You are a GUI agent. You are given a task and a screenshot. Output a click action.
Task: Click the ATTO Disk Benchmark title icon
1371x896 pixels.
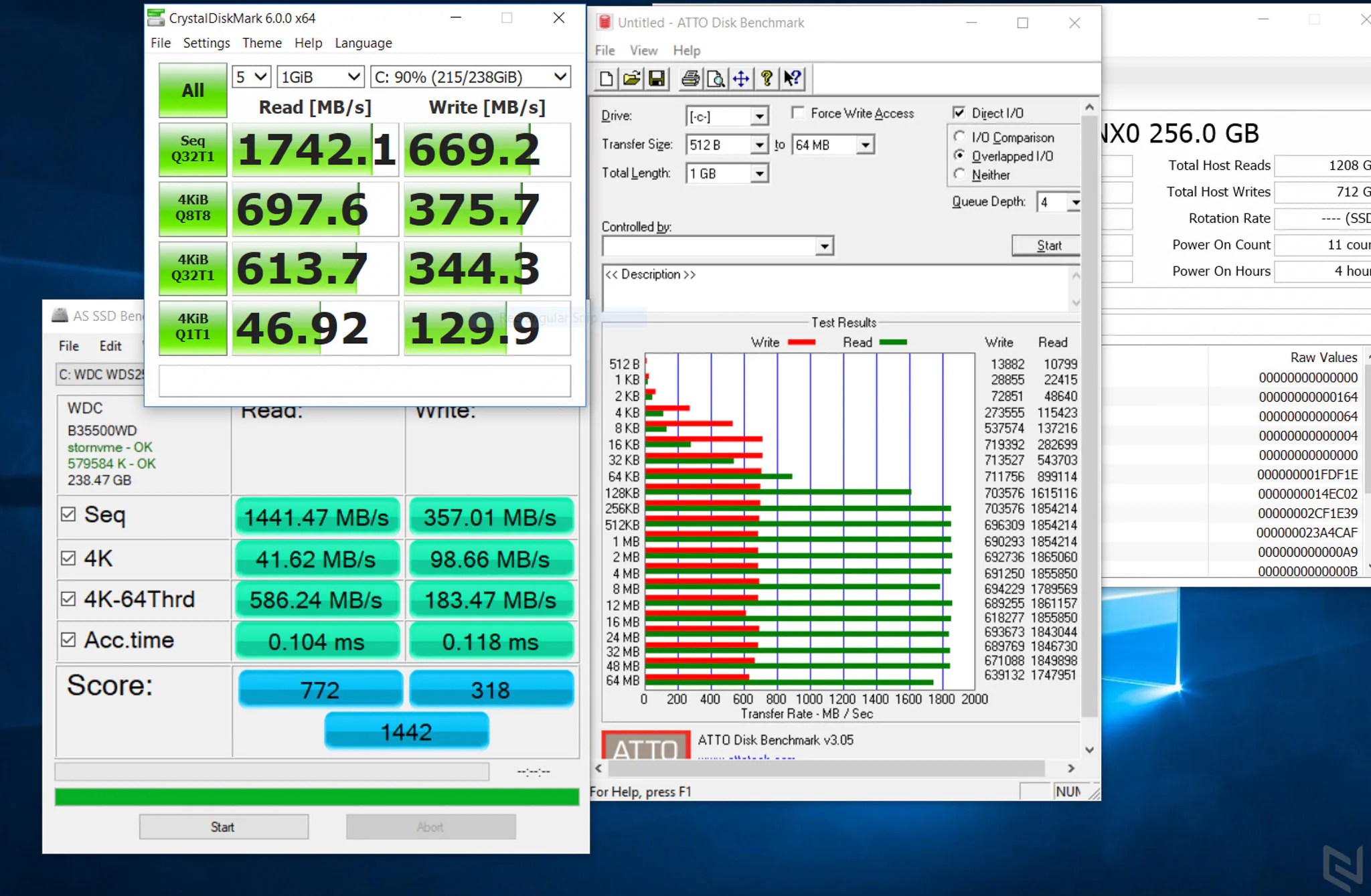tap(604, 22)
